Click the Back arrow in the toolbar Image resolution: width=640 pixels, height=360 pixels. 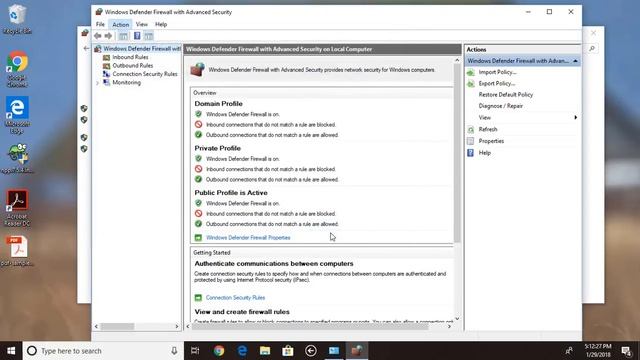click(98, 36)
